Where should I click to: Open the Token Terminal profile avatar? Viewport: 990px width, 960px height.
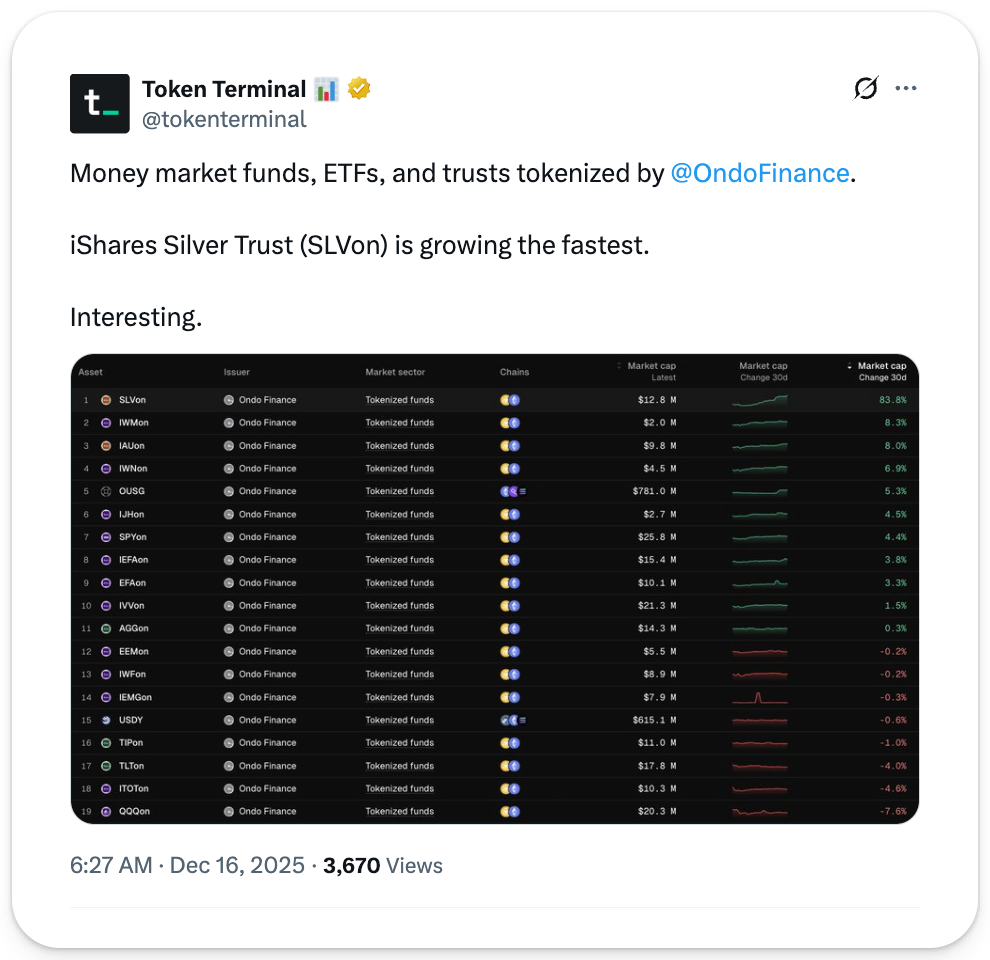pos(100,104)
